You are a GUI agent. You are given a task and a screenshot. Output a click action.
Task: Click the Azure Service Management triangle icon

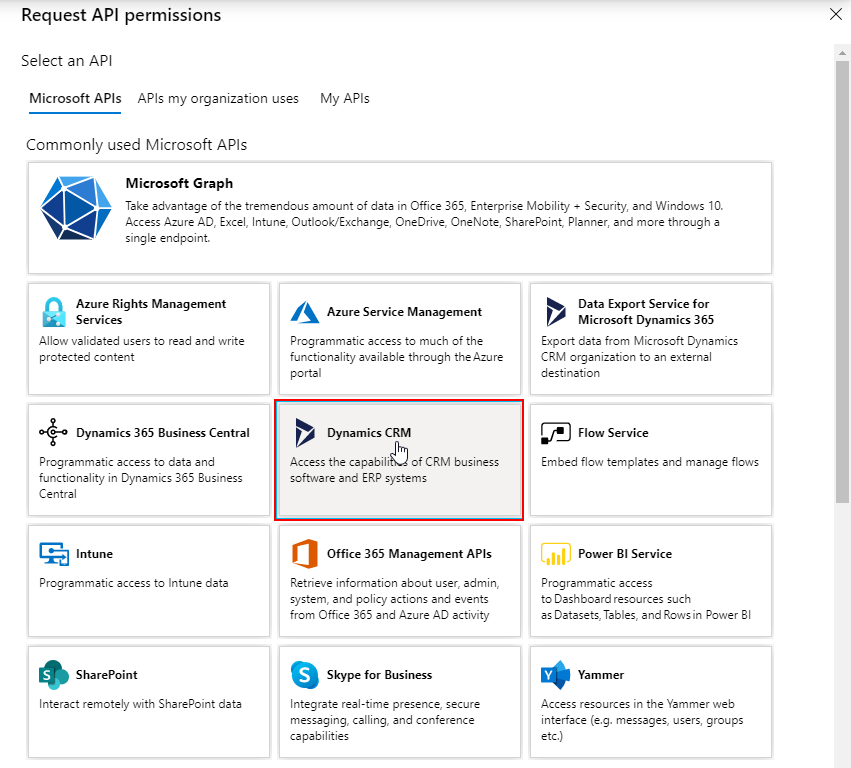click(304, 312)
